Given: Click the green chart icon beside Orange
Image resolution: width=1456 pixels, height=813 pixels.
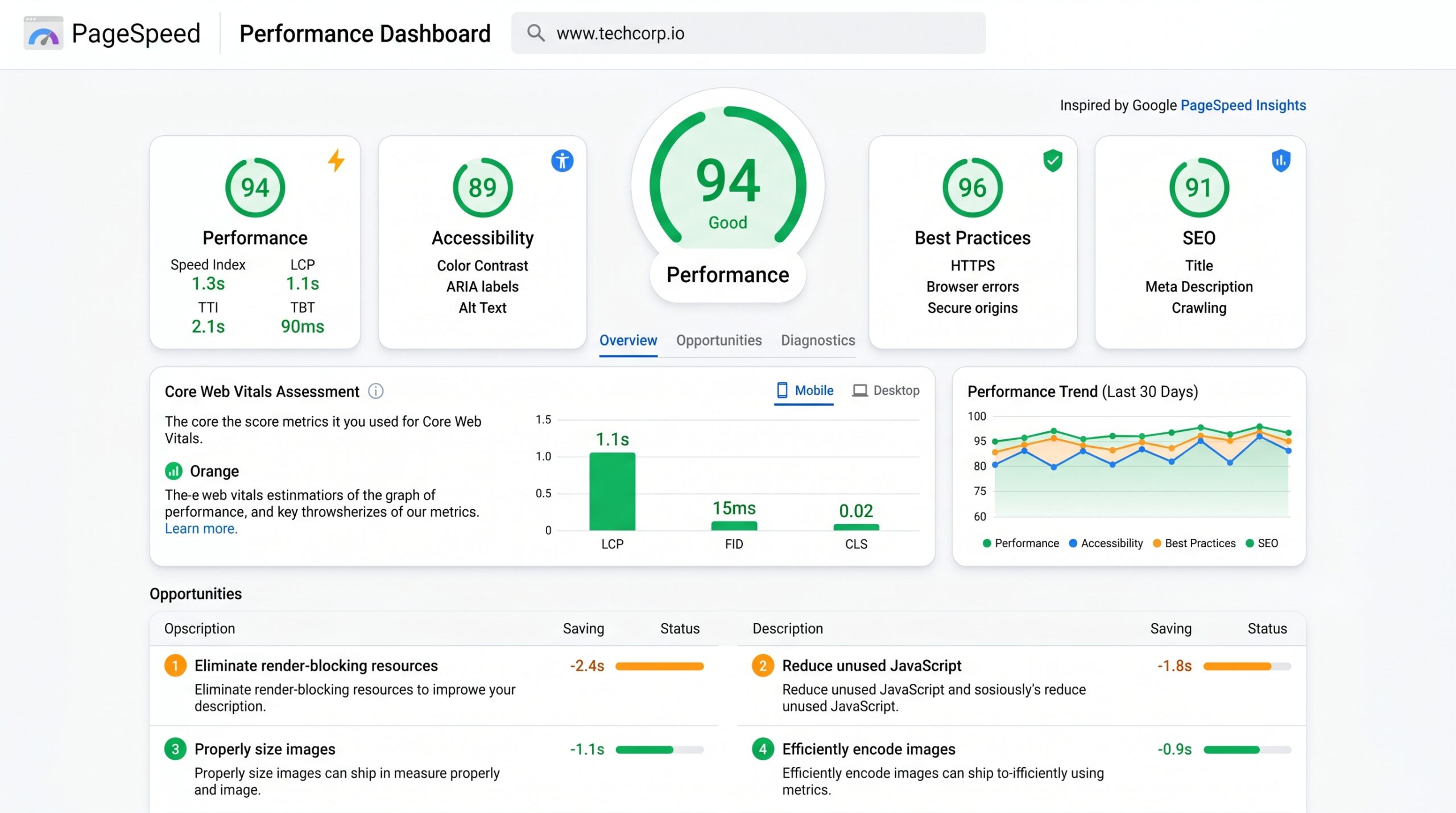Looking at the screenshot, I should pos(173,471).
